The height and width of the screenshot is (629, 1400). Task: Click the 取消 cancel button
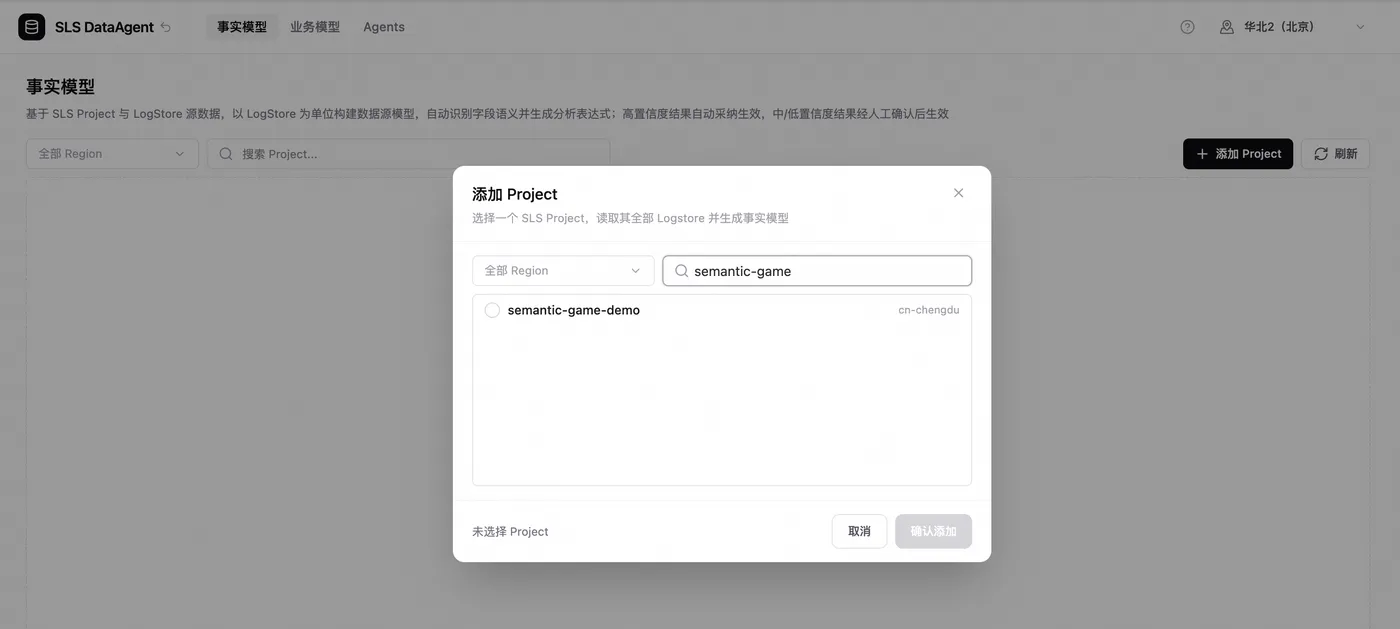point(859,531)
